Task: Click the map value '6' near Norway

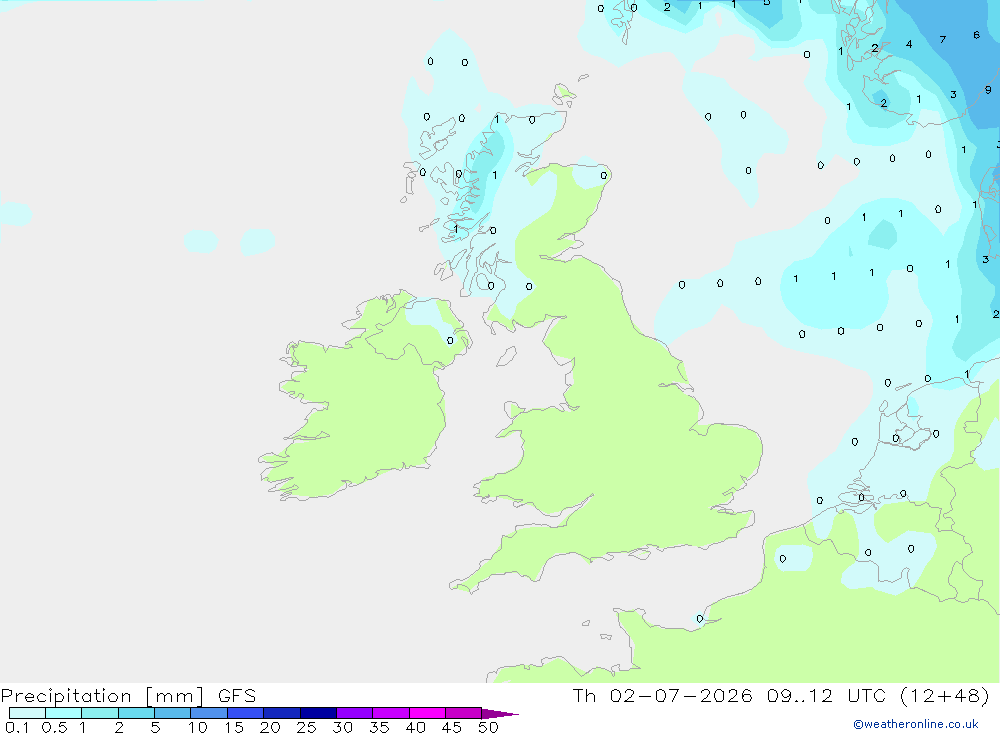Action: pos(976,35)
